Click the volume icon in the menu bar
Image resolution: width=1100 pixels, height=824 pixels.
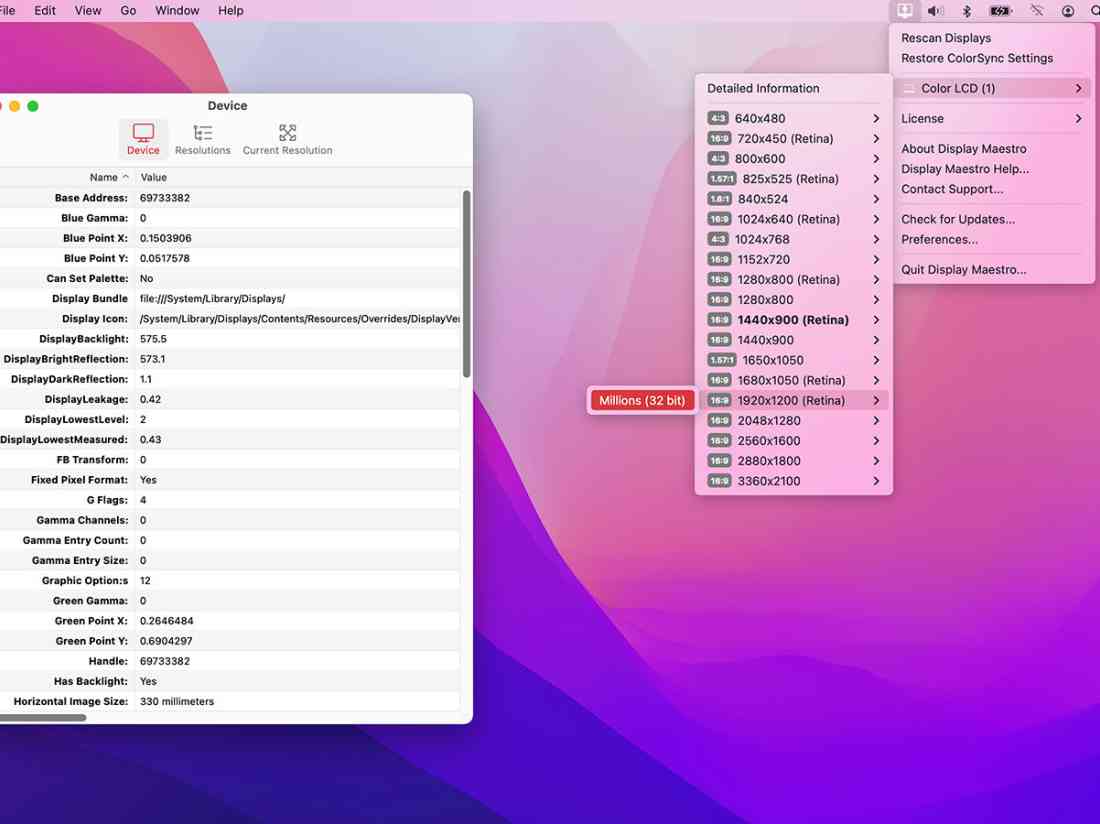(935, 10)
